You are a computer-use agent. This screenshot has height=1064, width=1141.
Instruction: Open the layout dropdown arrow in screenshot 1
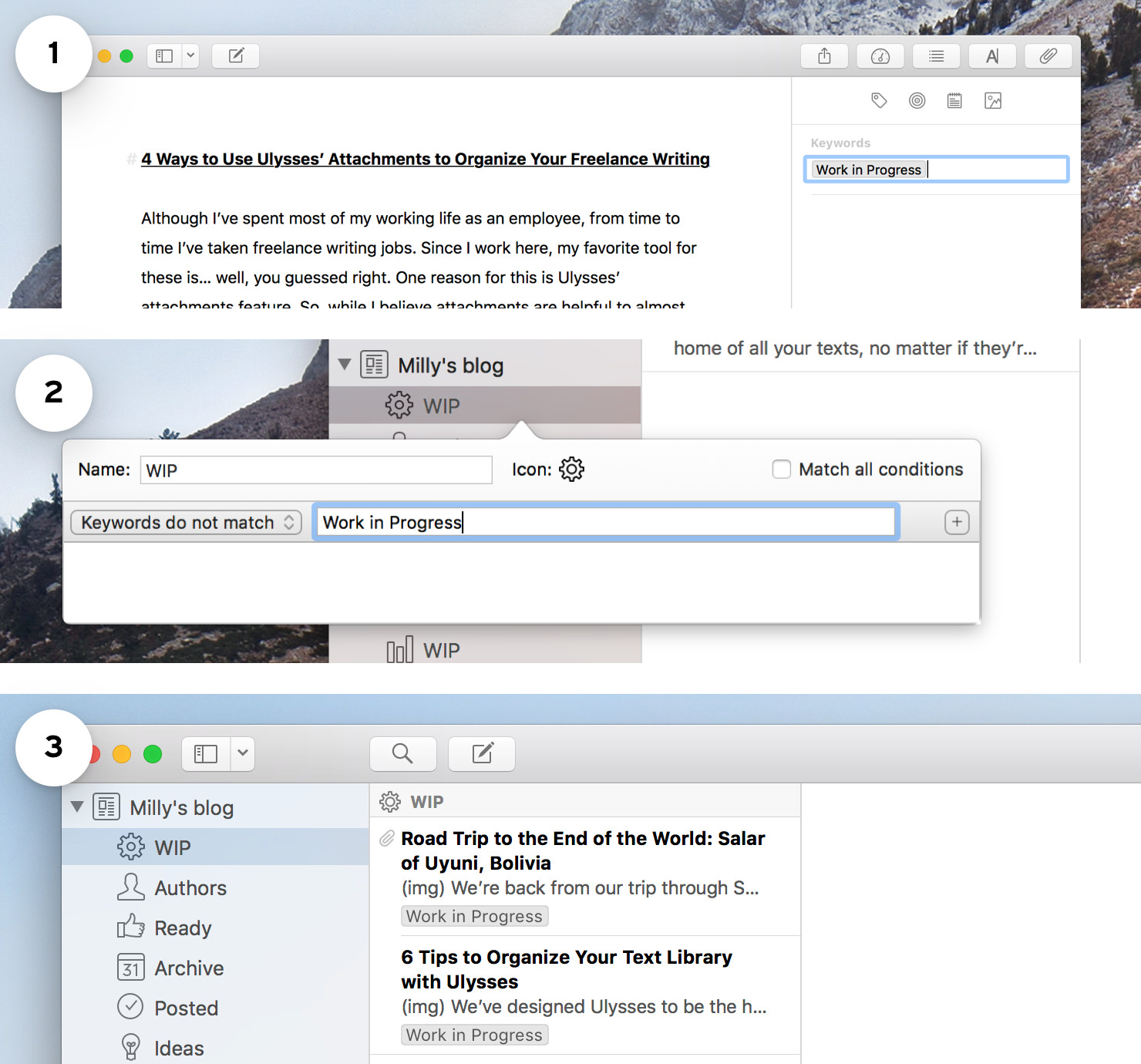click(190, 56)
